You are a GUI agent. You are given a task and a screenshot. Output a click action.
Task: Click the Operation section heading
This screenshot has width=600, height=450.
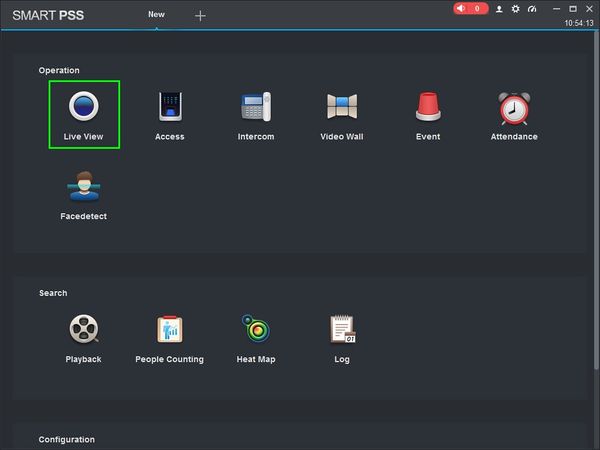(59, 70)
